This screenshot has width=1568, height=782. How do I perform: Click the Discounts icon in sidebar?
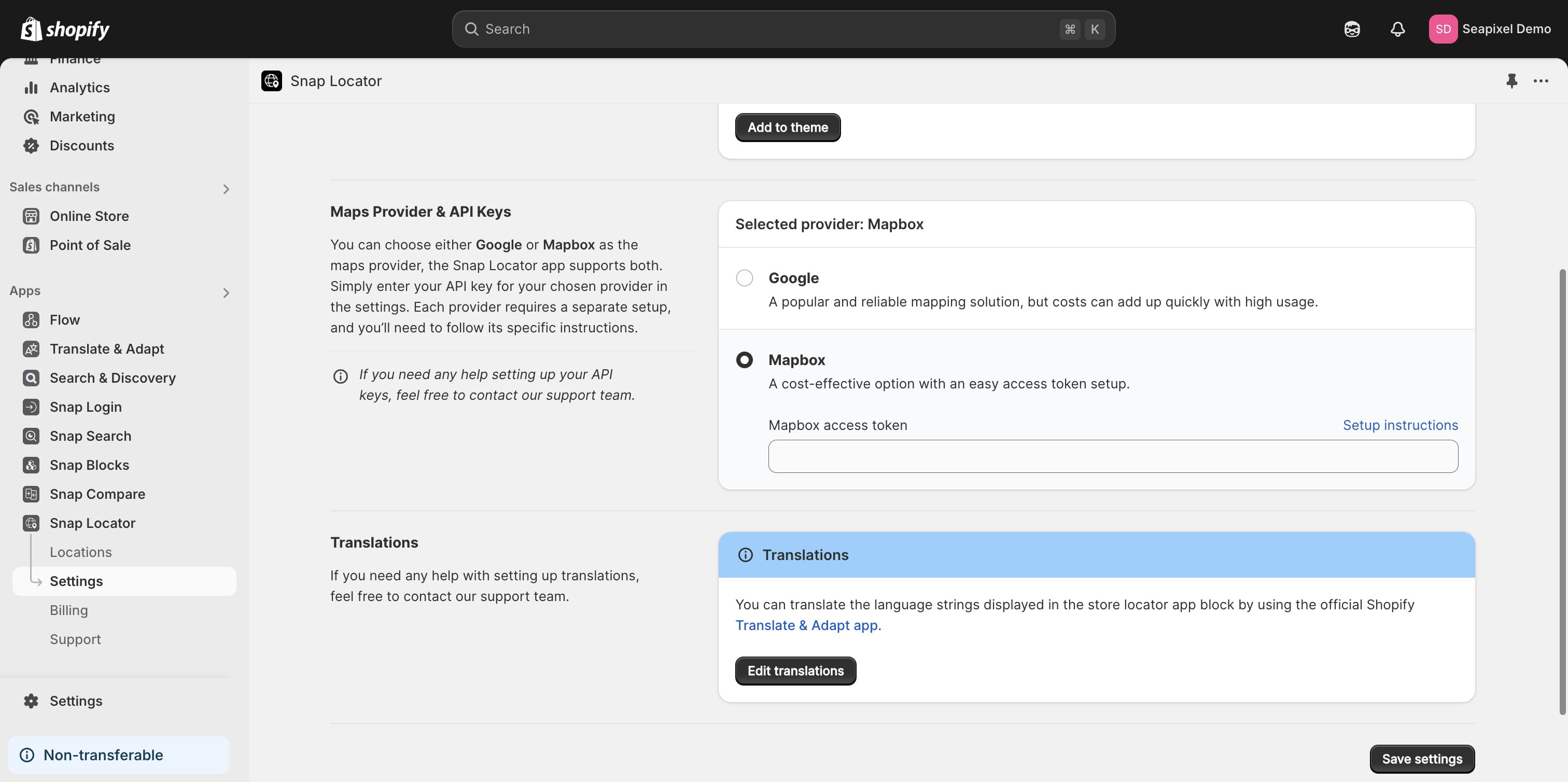[31, 145]
